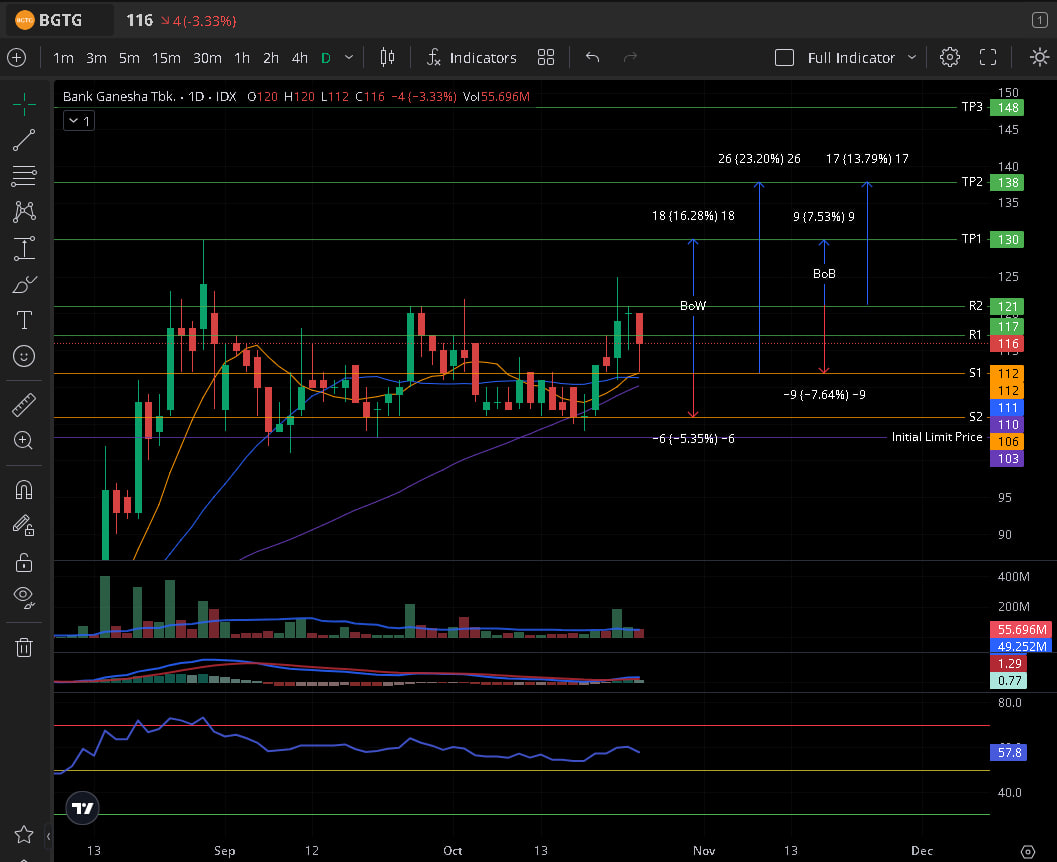Open the Indicators menu
This screenshot has width=1057, height=862.
[x=471, y=58]
